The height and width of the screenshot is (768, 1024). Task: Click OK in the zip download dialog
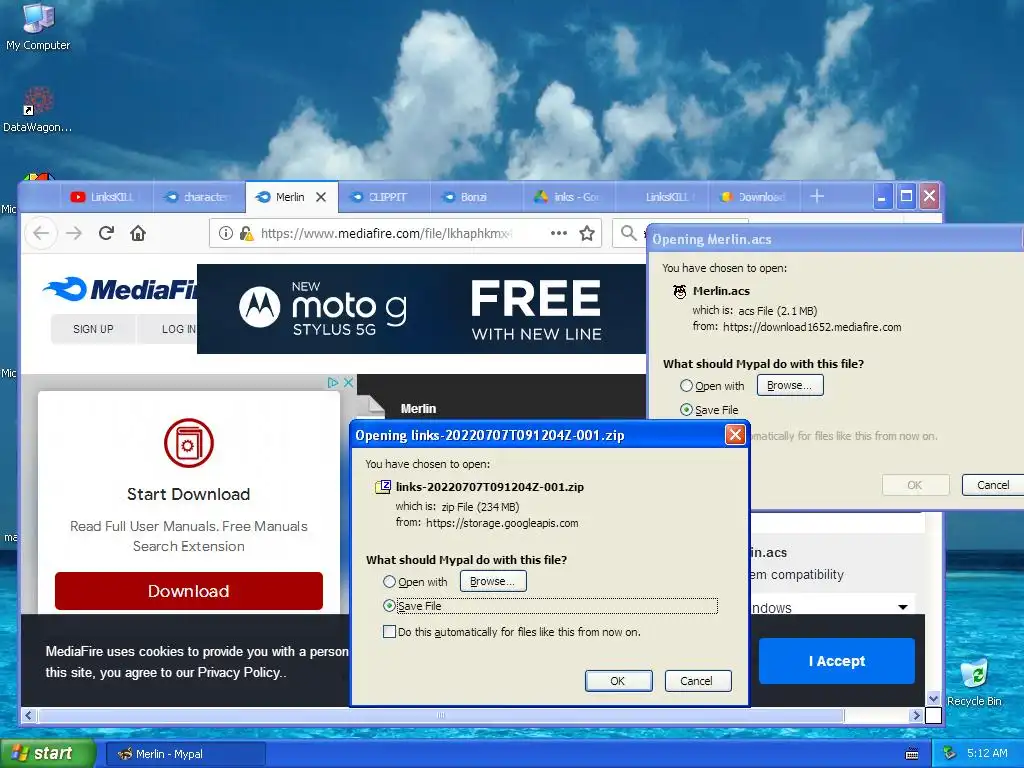point(618,680)
